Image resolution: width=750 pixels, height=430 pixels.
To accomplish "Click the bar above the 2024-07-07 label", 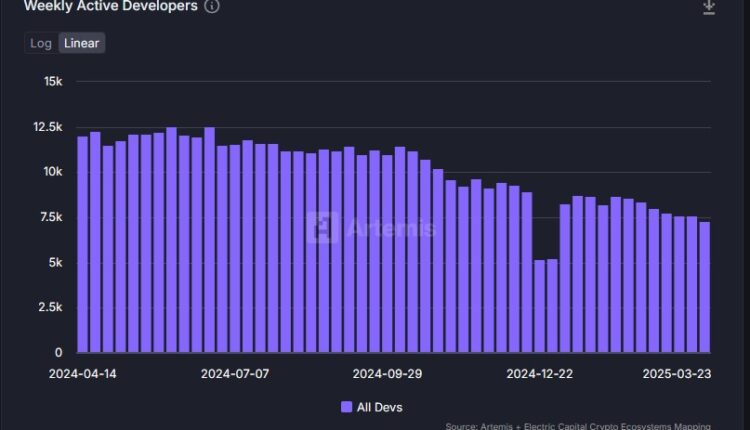I will pos(235,249).
